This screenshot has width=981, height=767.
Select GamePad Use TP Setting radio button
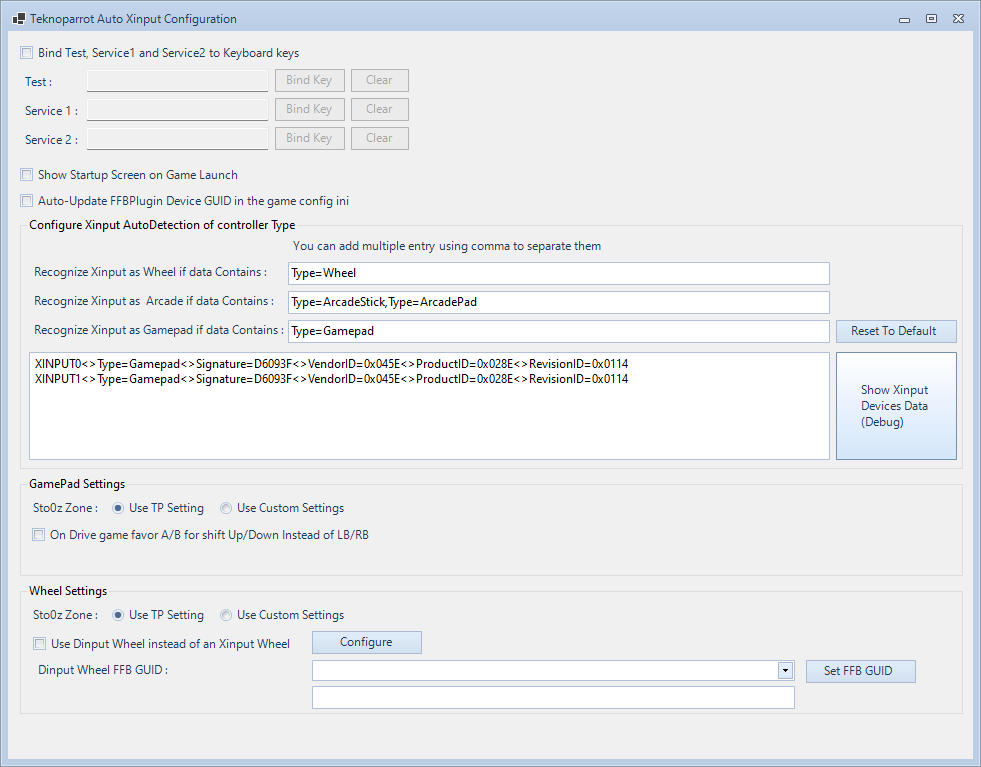pos(118,509)
